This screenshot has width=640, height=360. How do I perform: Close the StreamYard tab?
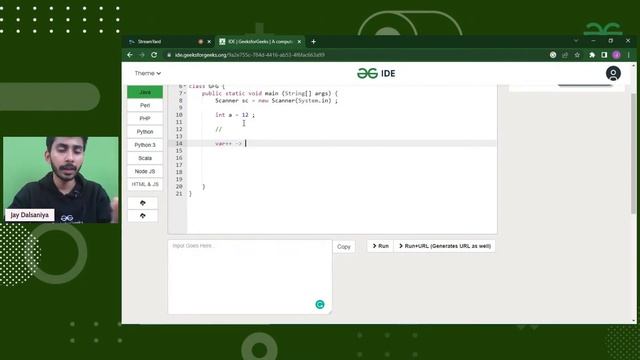(x=209, y=42)
